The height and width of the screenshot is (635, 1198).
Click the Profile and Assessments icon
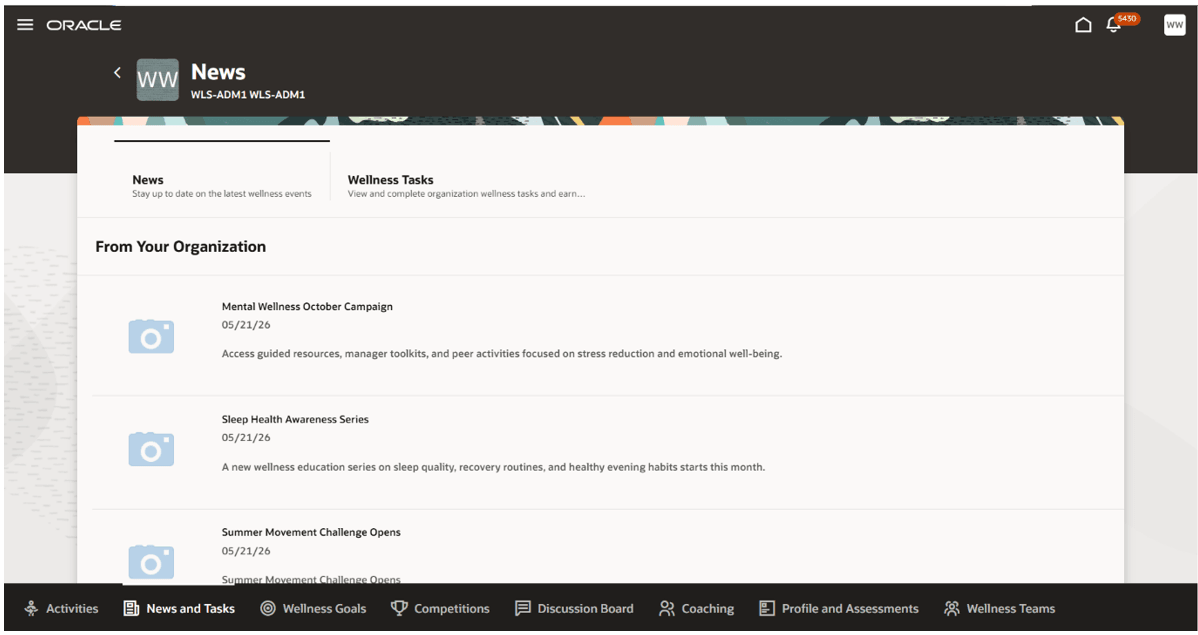[766, 608]
